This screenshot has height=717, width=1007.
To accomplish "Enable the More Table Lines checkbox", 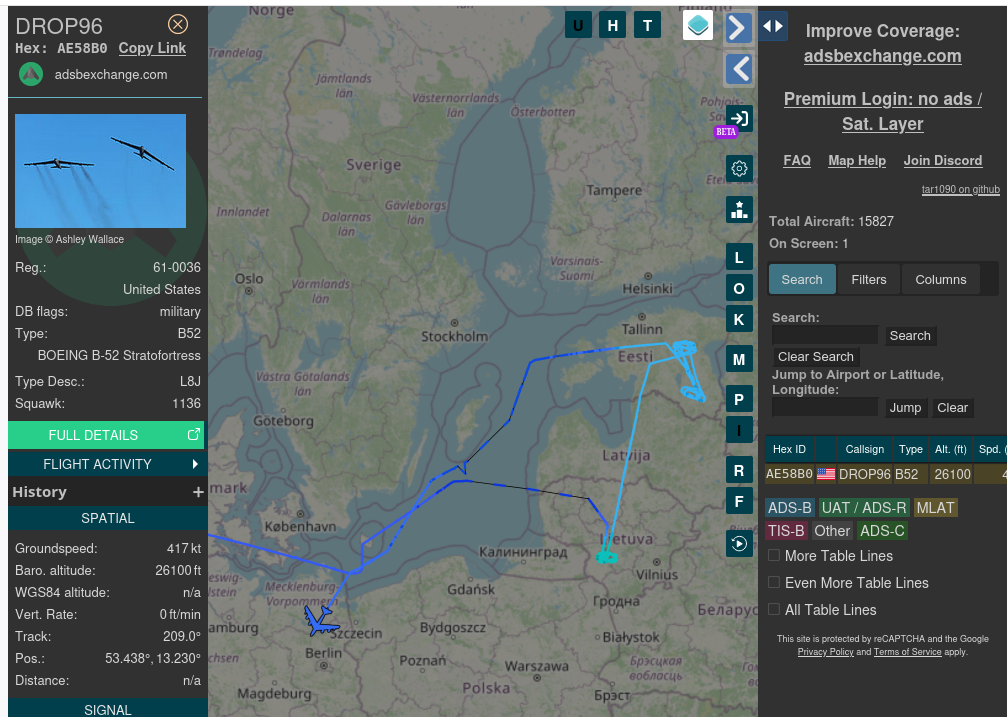I will pos(774,556).
